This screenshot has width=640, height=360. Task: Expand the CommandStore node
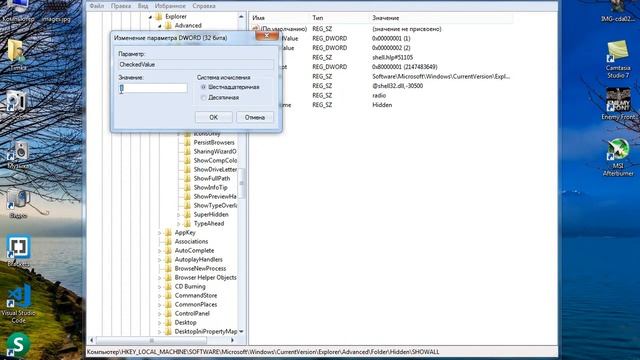coord(160,296)
